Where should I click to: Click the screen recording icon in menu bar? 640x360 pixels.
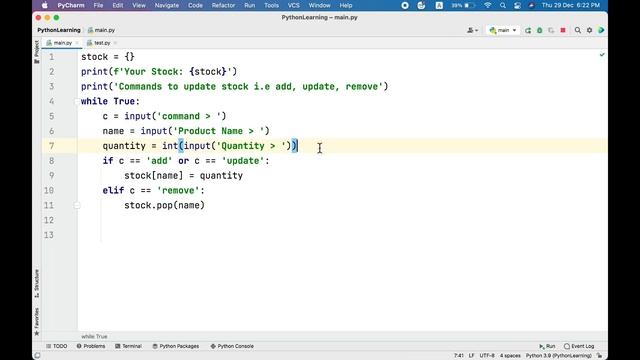(405, 5)
